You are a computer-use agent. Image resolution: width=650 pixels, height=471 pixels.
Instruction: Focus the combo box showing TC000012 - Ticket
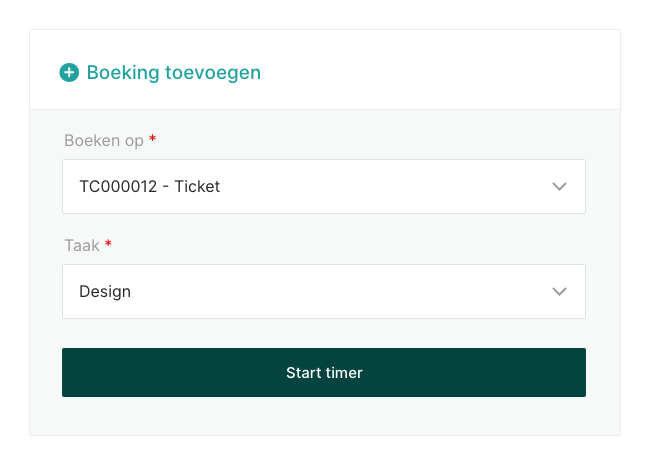click(x=323, y=186)
